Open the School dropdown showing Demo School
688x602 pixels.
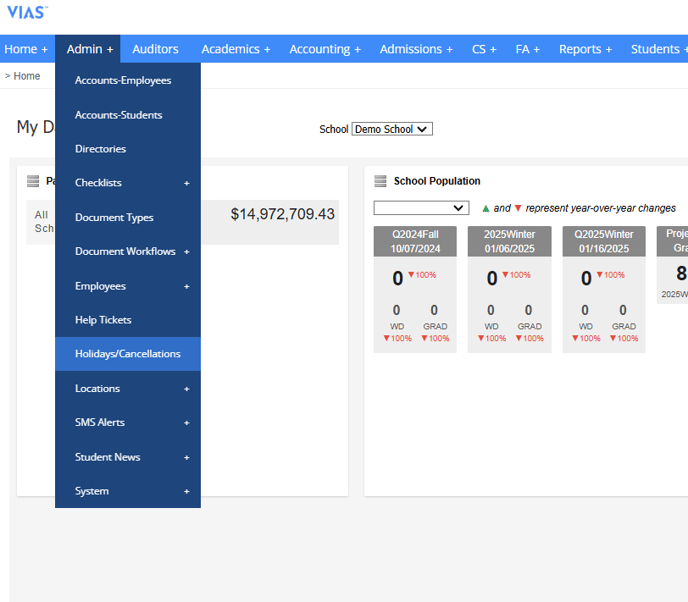point(392,129)
